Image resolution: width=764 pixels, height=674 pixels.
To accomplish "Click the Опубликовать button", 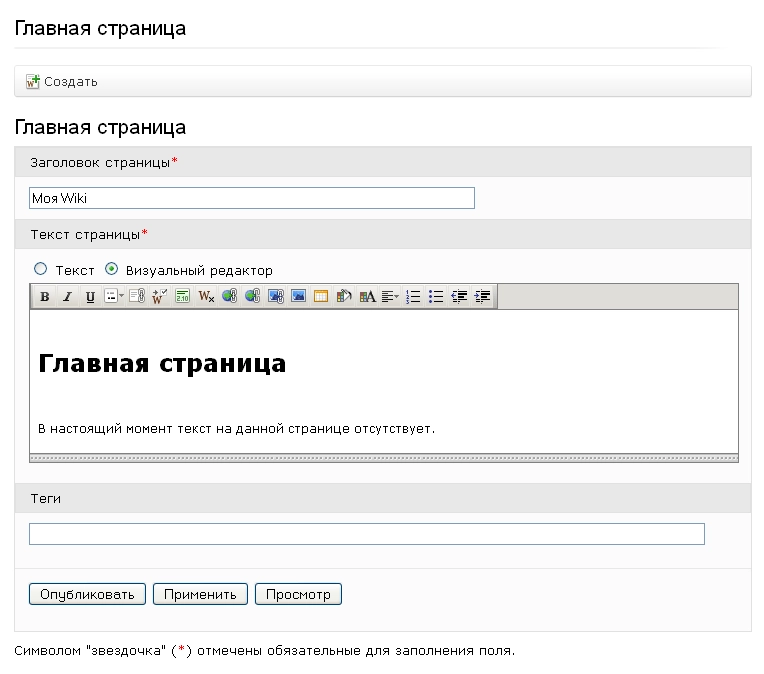I will 87,594.
